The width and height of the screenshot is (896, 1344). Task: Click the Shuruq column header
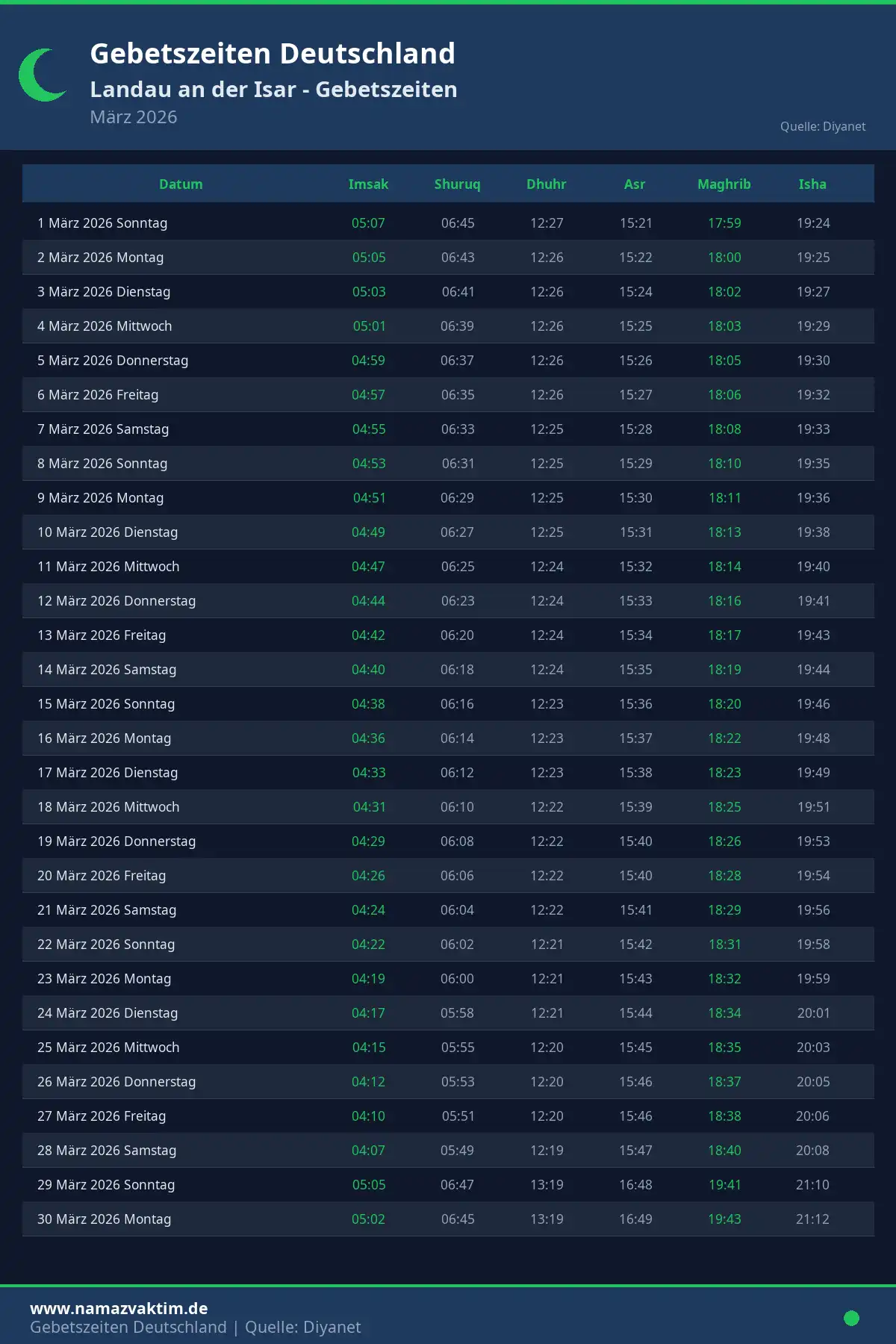point(457,184)
